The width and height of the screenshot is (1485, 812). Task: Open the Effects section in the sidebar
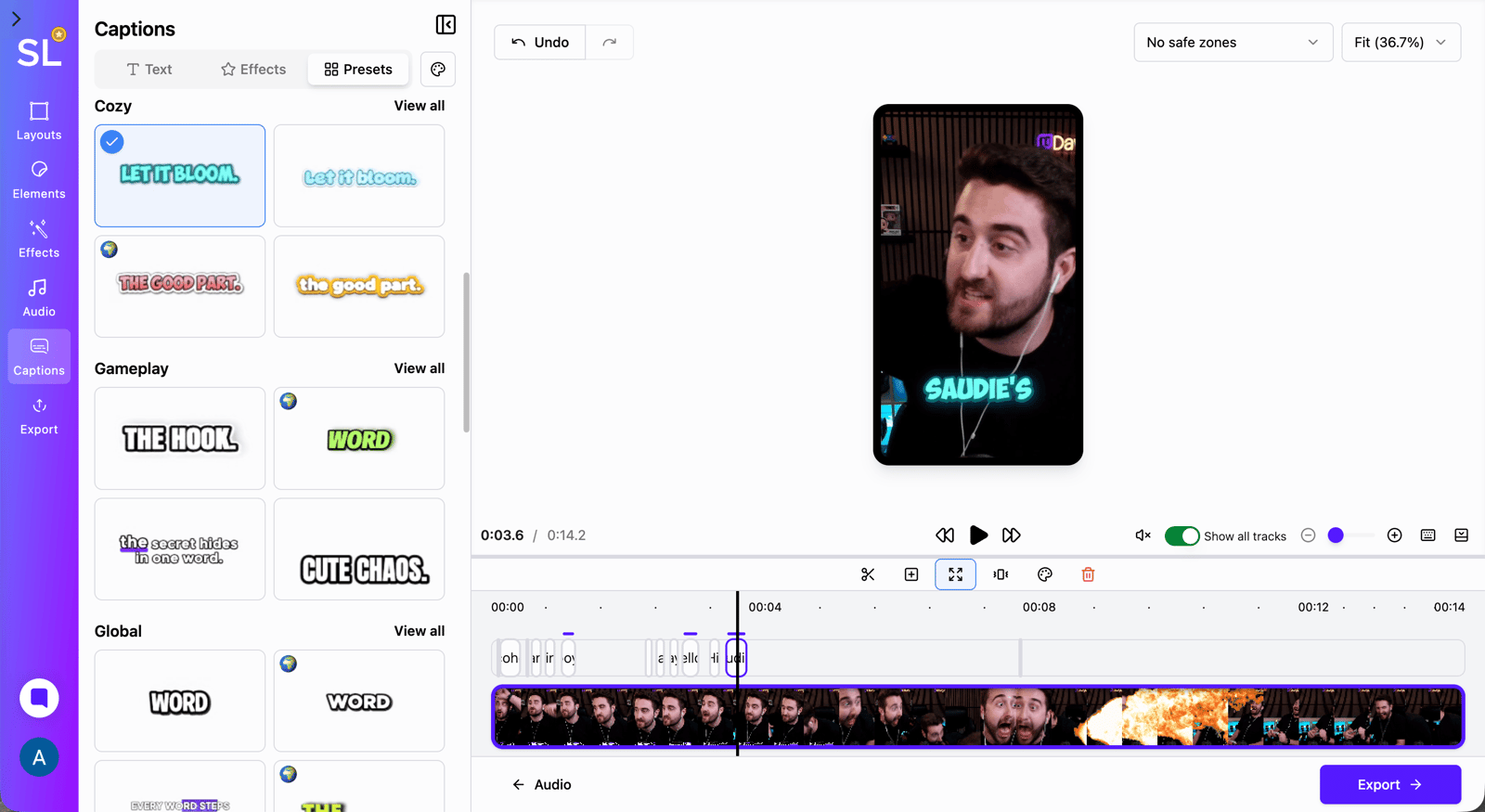coord(39,238)
